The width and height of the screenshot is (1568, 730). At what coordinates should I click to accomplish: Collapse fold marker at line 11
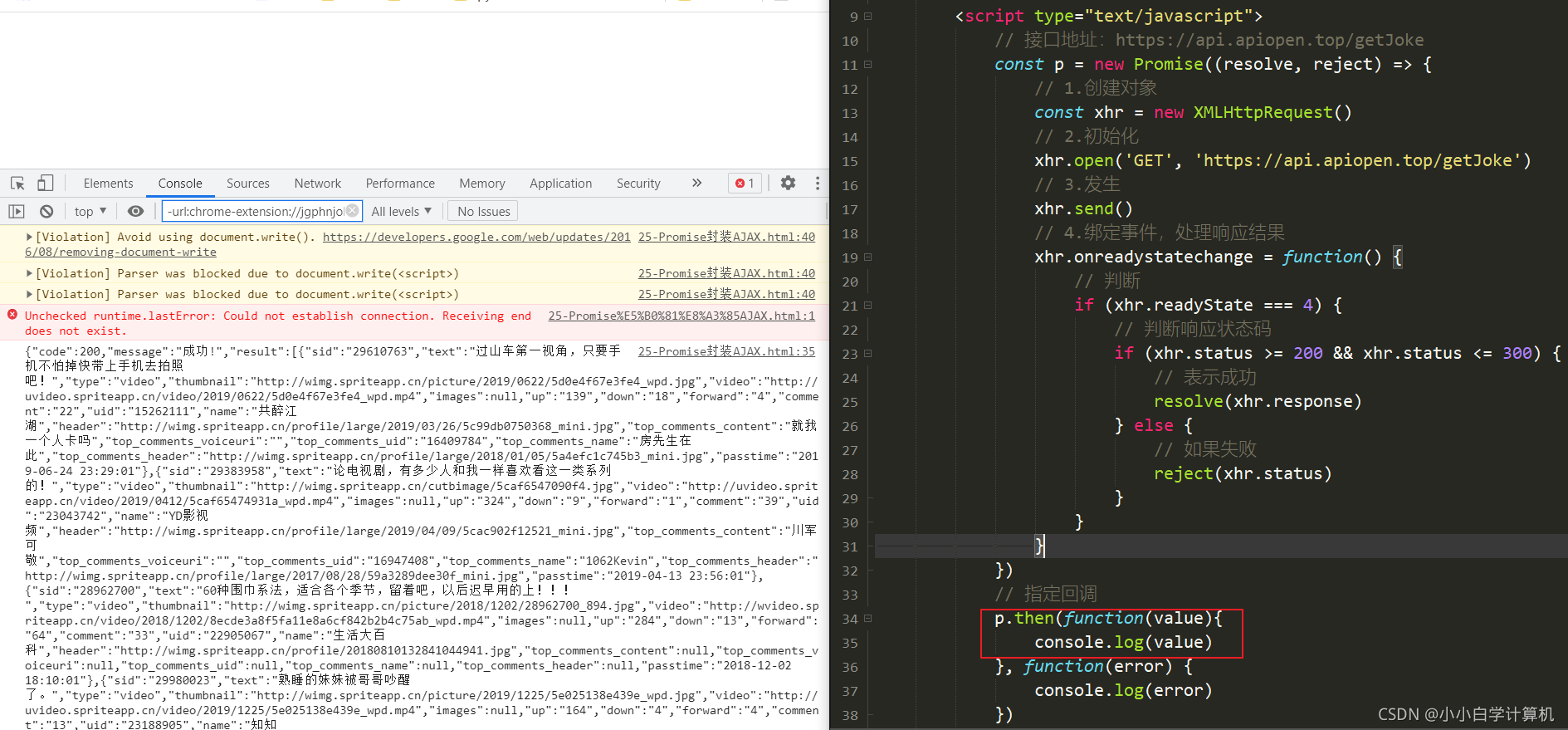click(868, 64)
